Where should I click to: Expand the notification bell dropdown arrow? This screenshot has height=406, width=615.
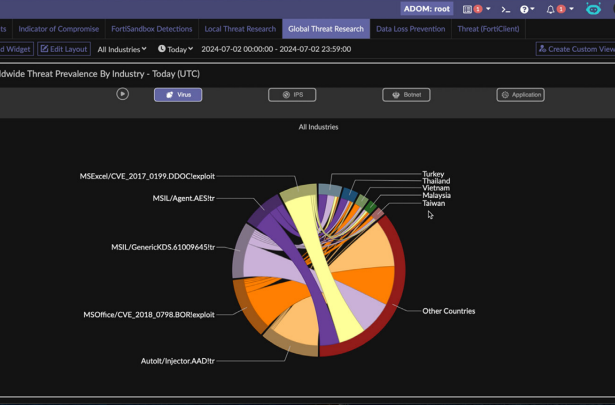[572, 9]
